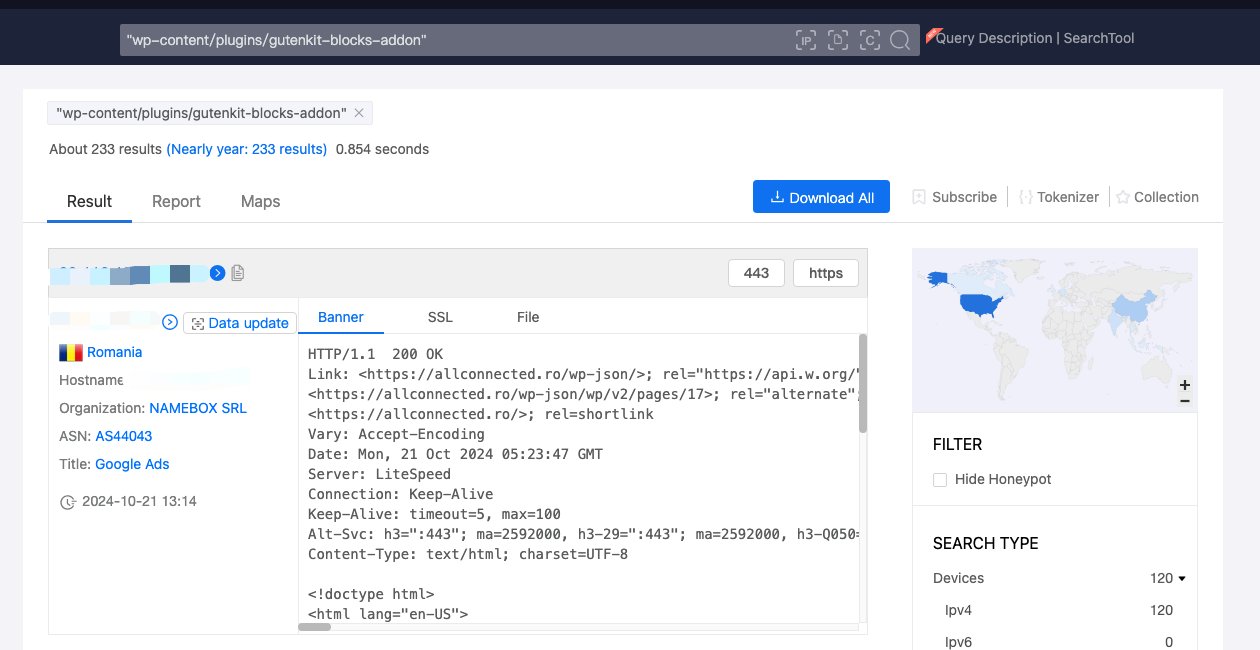Image resolution: width=1260 pixels, height=650 pixels.
Task: Click the IP search icon in search bar
Action: click(806, 40)
